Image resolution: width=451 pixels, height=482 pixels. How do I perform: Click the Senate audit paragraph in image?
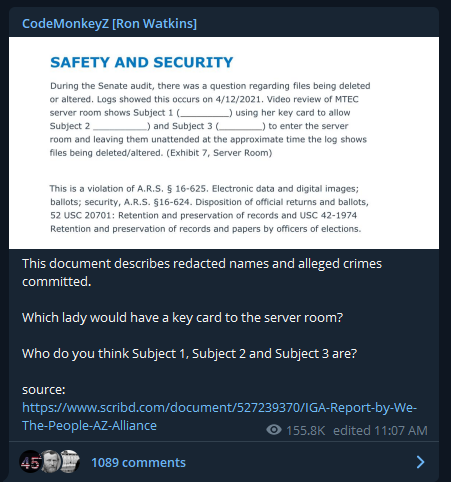(x=210, y=119)
